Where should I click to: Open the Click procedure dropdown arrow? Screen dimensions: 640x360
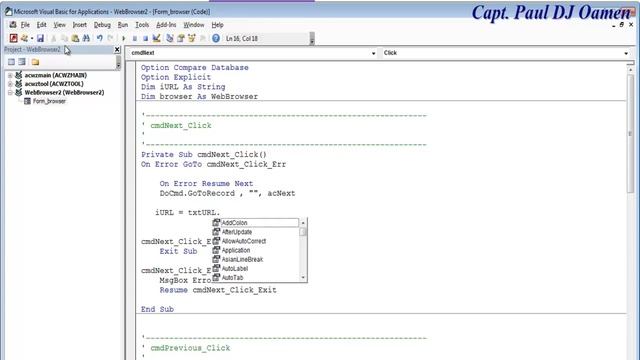626,53
